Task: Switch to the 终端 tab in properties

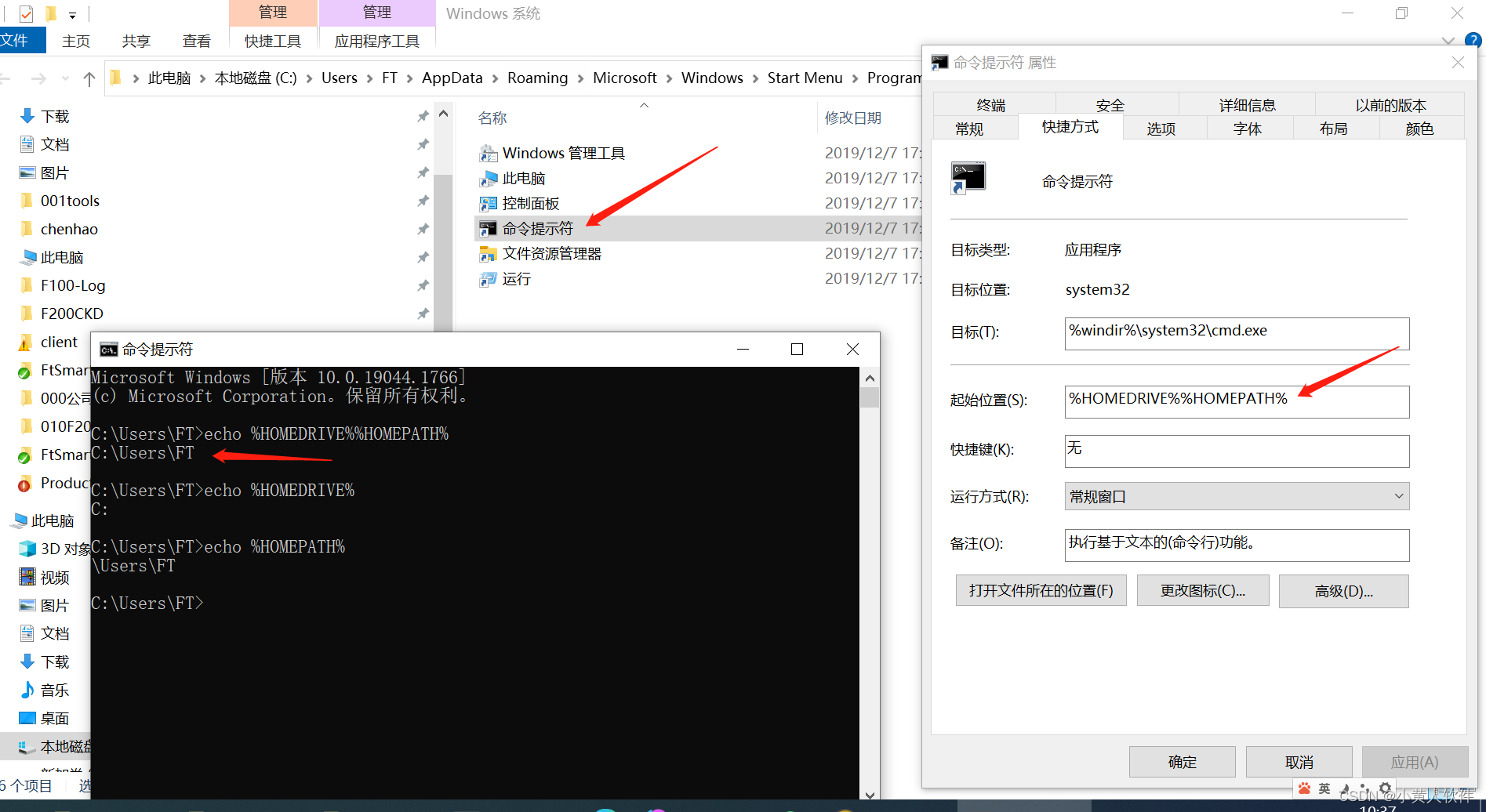Action: 990,103
